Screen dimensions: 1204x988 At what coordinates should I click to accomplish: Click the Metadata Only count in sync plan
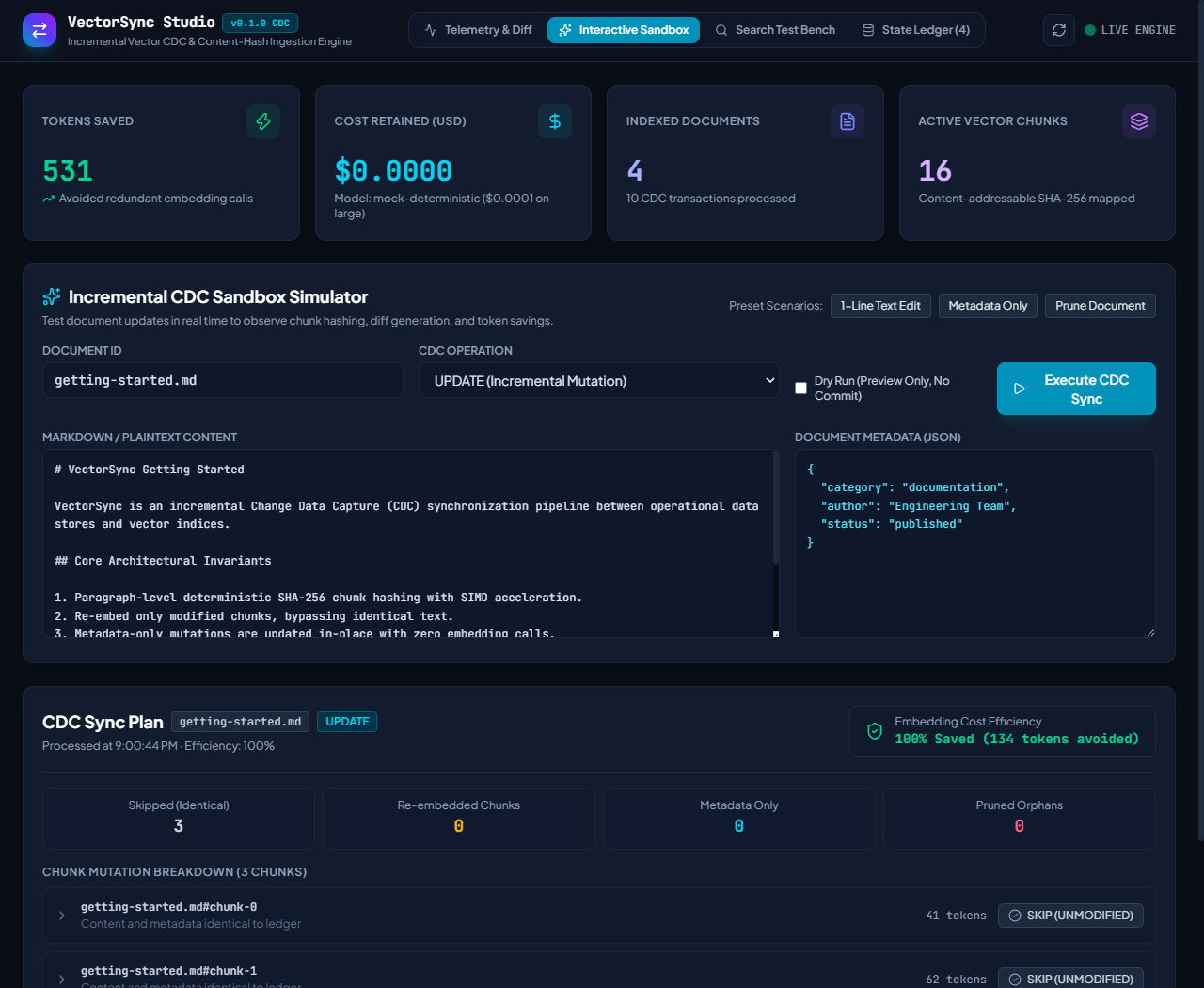pyautogui.click(x=739, y=826)
